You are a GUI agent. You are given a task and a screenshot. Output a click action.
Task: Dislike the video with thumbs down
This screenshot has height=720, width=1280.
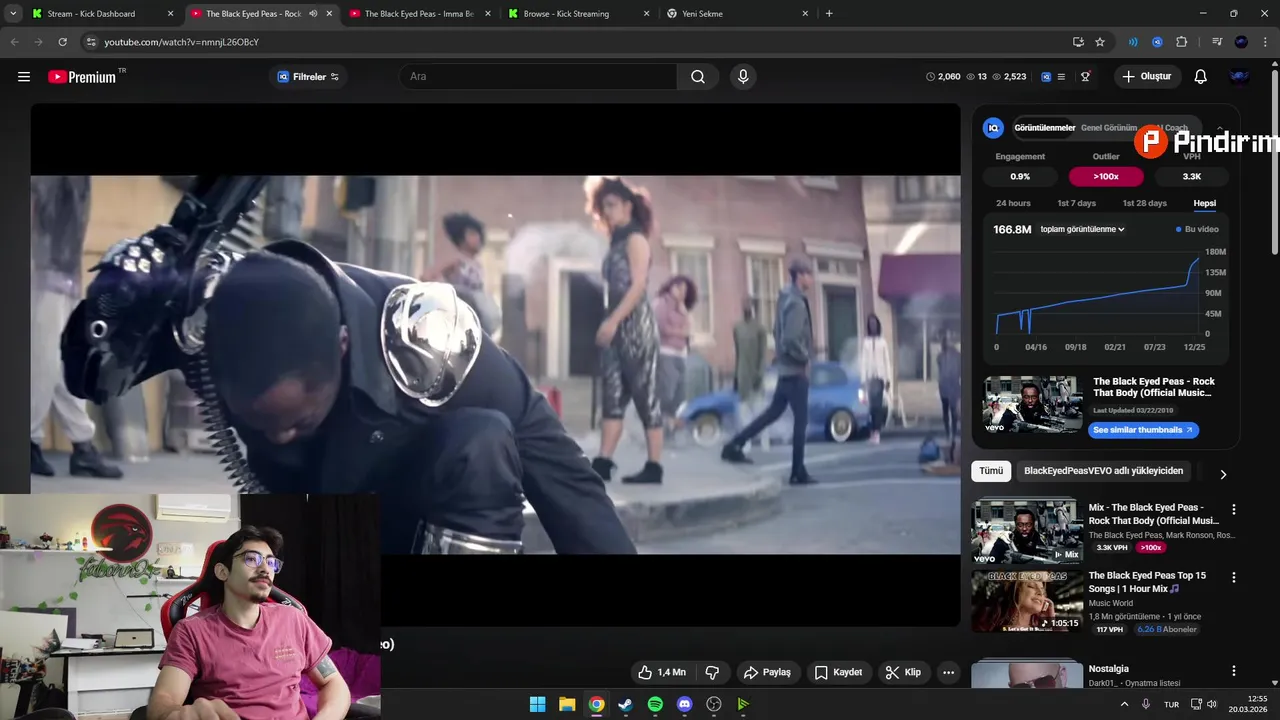(713, 672)
